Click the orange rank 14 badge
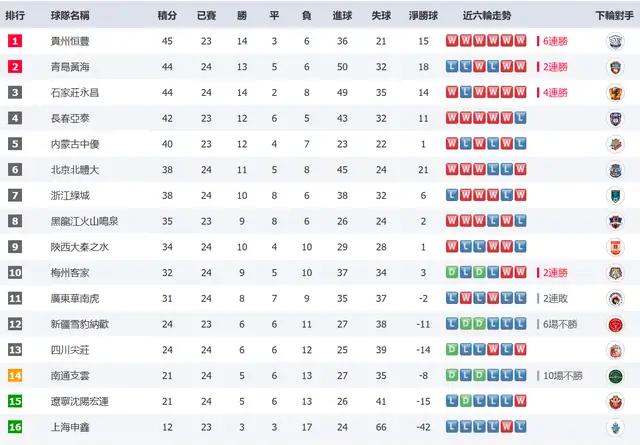 pos(15,376)
